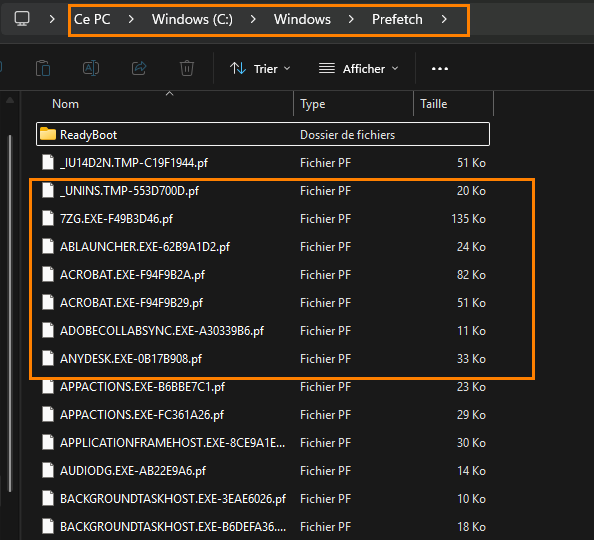Select ACROBAT.EXE-F94F9B29.pf file

[263, 303]
